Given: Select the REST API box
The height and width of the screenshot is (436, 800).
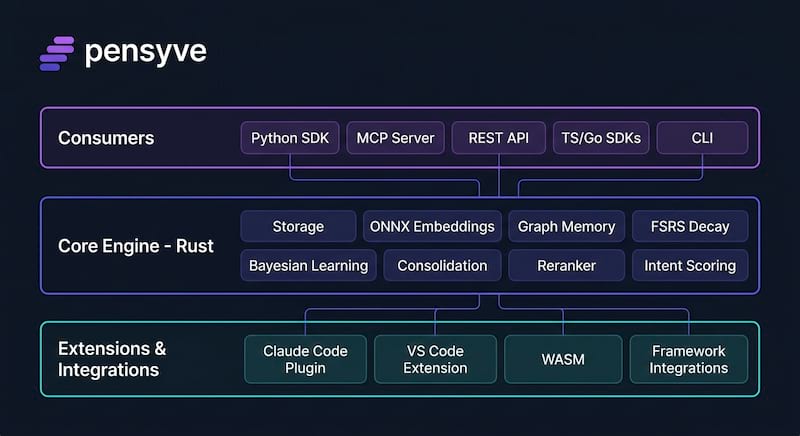Looking at the screenshot, I should [x=498, y=138].
